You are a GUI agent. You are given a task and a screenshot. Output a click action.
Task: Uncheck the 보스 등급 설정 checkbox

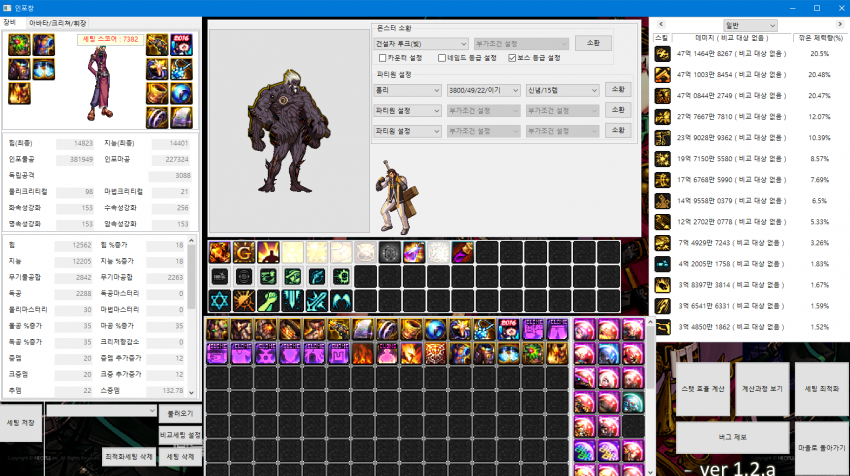click(512, 58)
